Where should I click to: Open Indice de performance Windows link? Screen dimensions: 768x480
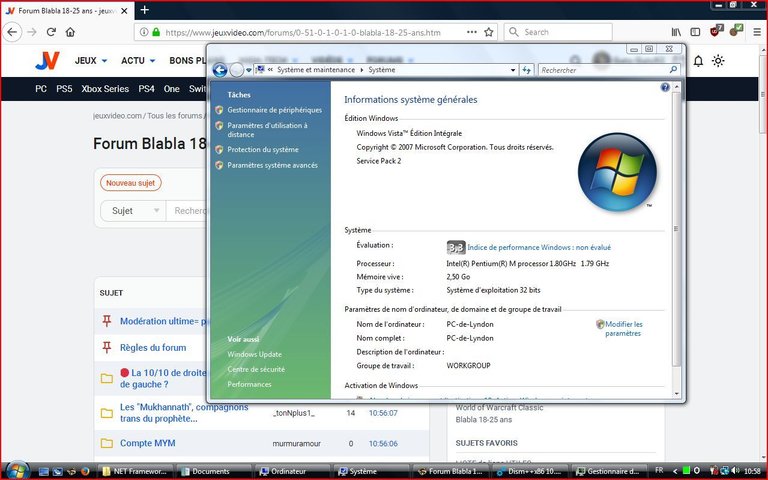coord(539,247)
